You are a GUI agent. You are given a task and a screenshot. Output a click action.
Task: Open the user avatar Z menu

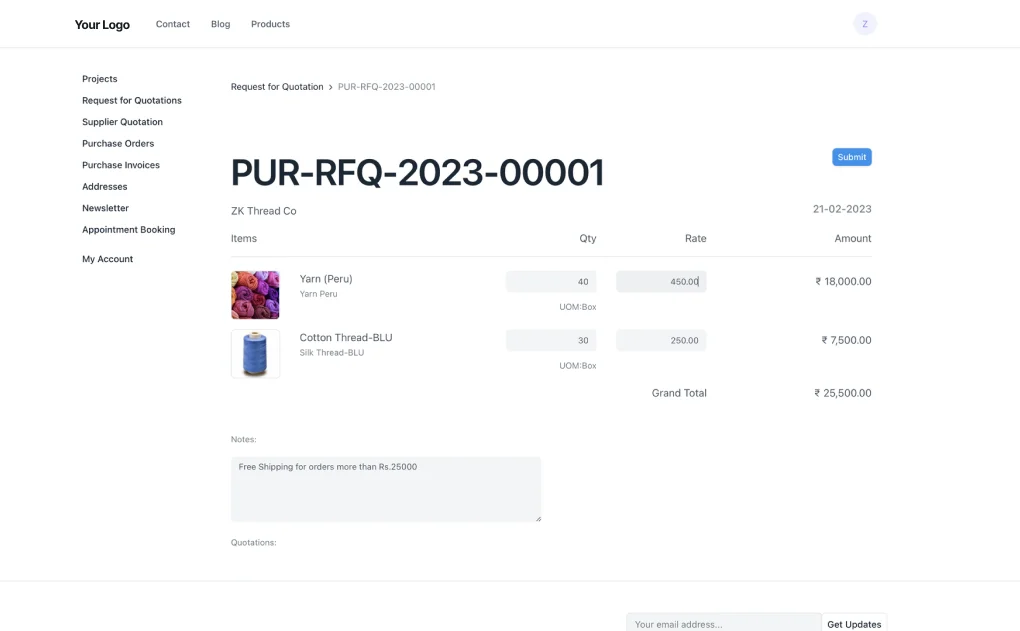(x=865, y=24)
